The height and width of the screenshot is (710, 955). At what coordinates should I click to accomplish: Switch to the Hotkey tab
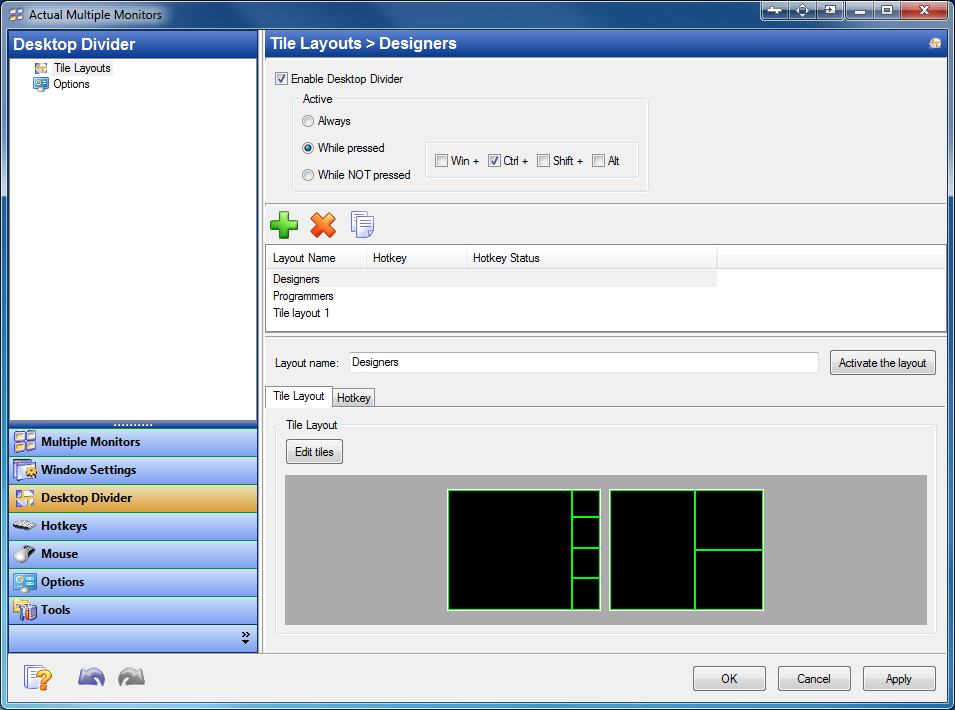coord(353,398)
